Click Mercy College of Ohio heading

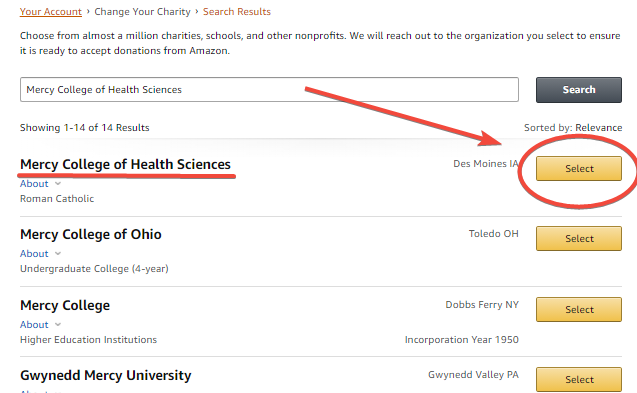click(91, 234)
